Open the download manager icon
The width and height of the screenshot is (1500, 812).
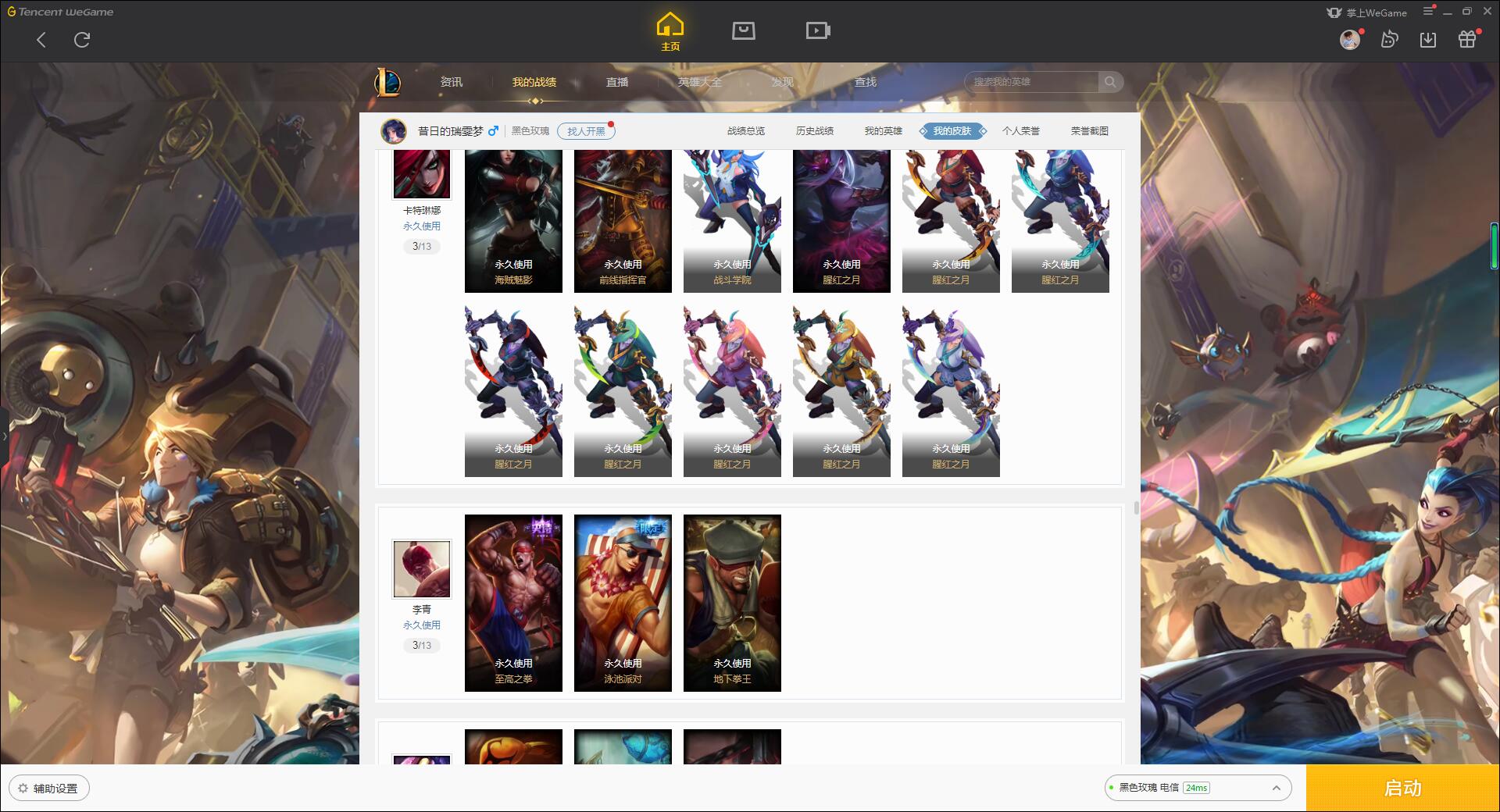coord(1428,40)
